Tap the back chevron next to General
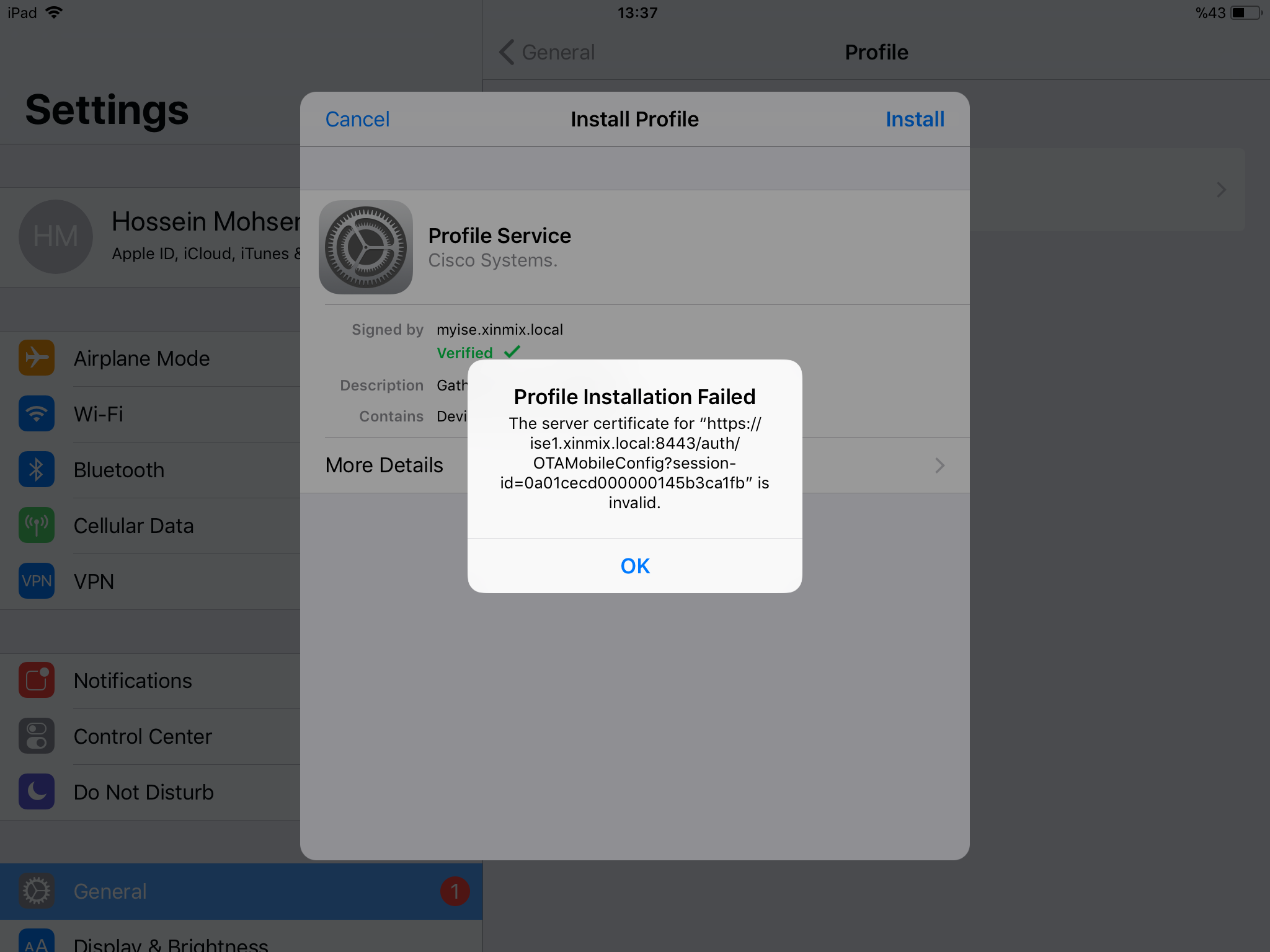The image size is (1270, 952). click(x=507, y=52)
